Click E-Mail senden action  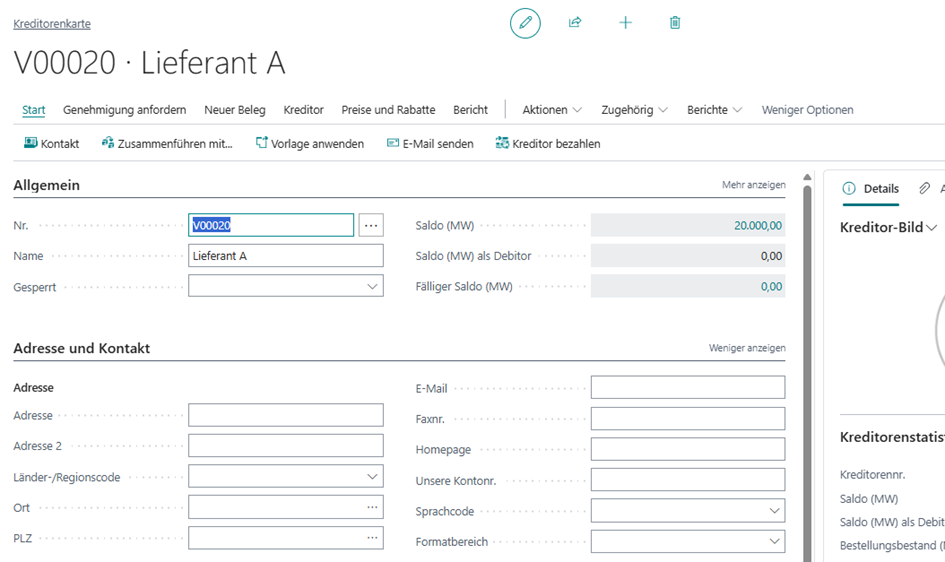point(430,144)
